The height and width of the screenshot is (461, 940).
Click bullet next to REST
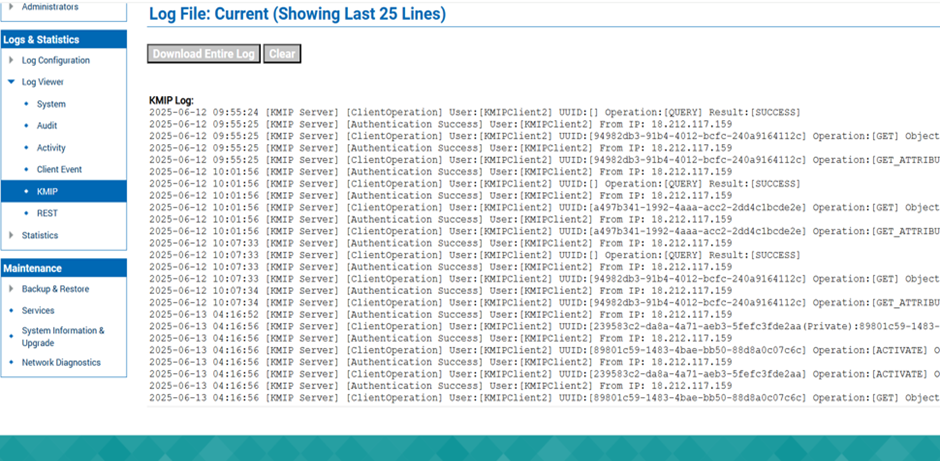pyautogui.click(x=26, y=213)
